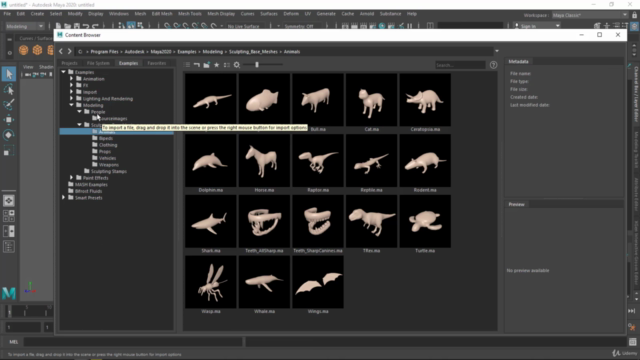Select the Bipeds folder in the tree
Image resolution: width=640 pixels, height=360 pixels.
pos(106,138)
